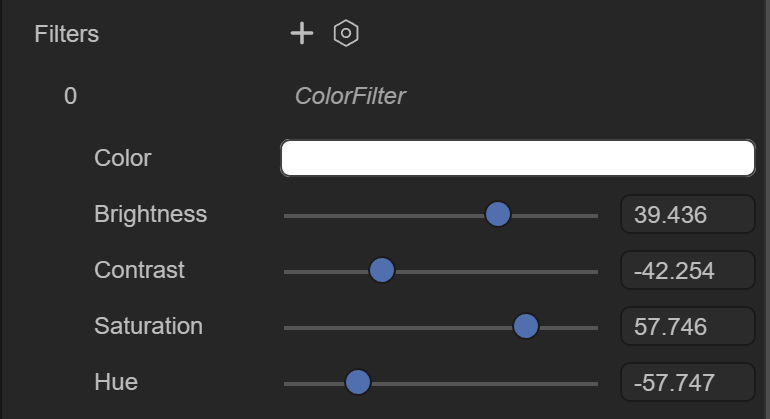Open the hexagon filter settings icon
770x419 pixels.
click(346, 33)
